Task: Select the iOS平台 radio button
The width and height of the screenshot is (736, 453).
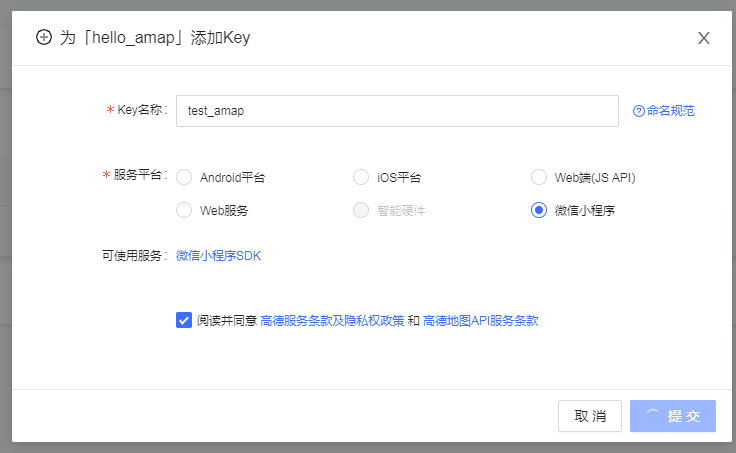Action: (x=361, y=177)
